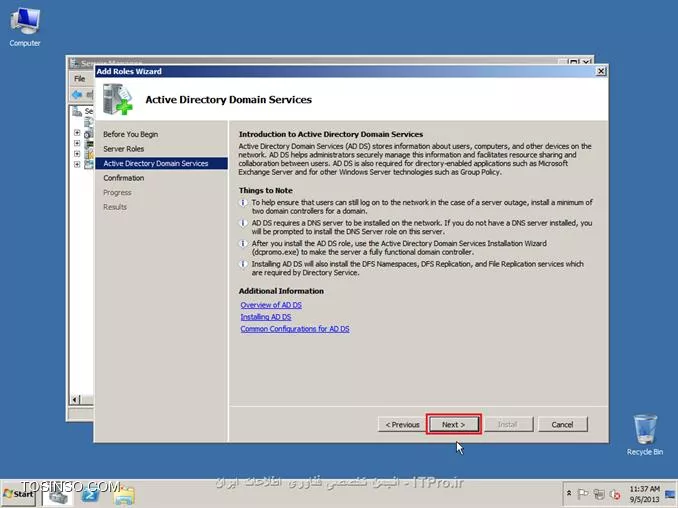
Task: Show hidden tray icons with the arrow
Action: (569, 493)
